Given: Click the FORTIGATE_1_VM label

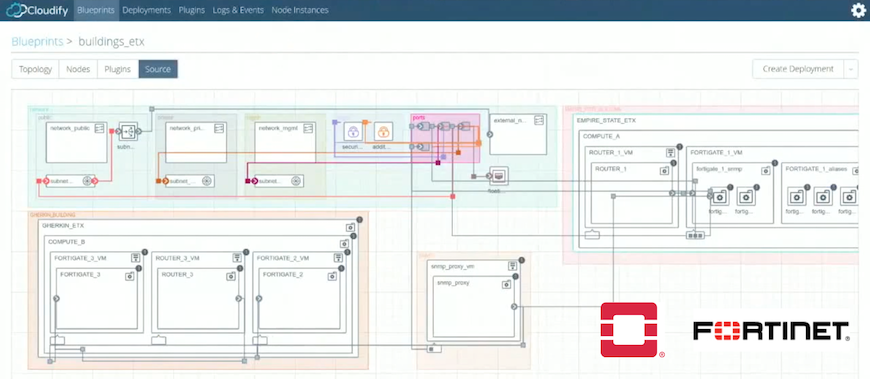Looking at the screenshot, I should (716, 152).
